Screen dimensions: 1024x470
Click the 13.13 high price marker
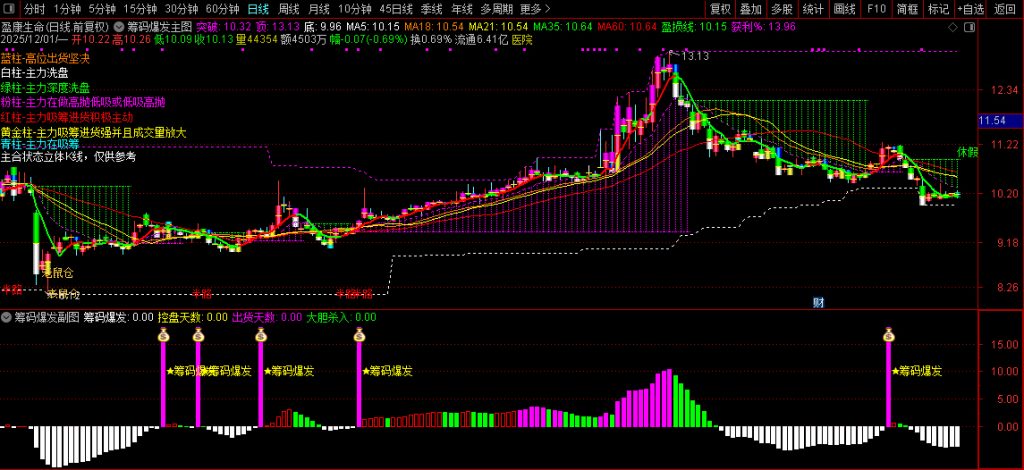695,56
